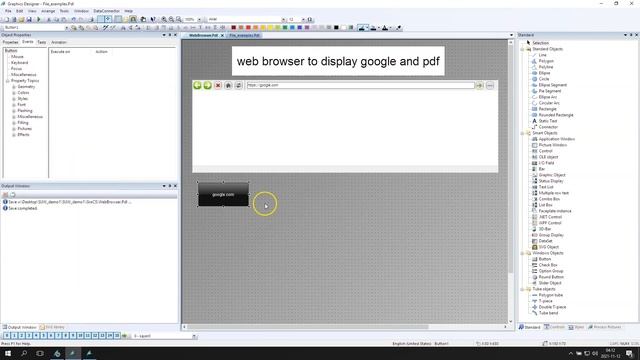Image resolution: width=640 pixels, height=360 pixels.
Task: Pick the black color swatch
Action: pyautogui.click(x=336, y=28)
